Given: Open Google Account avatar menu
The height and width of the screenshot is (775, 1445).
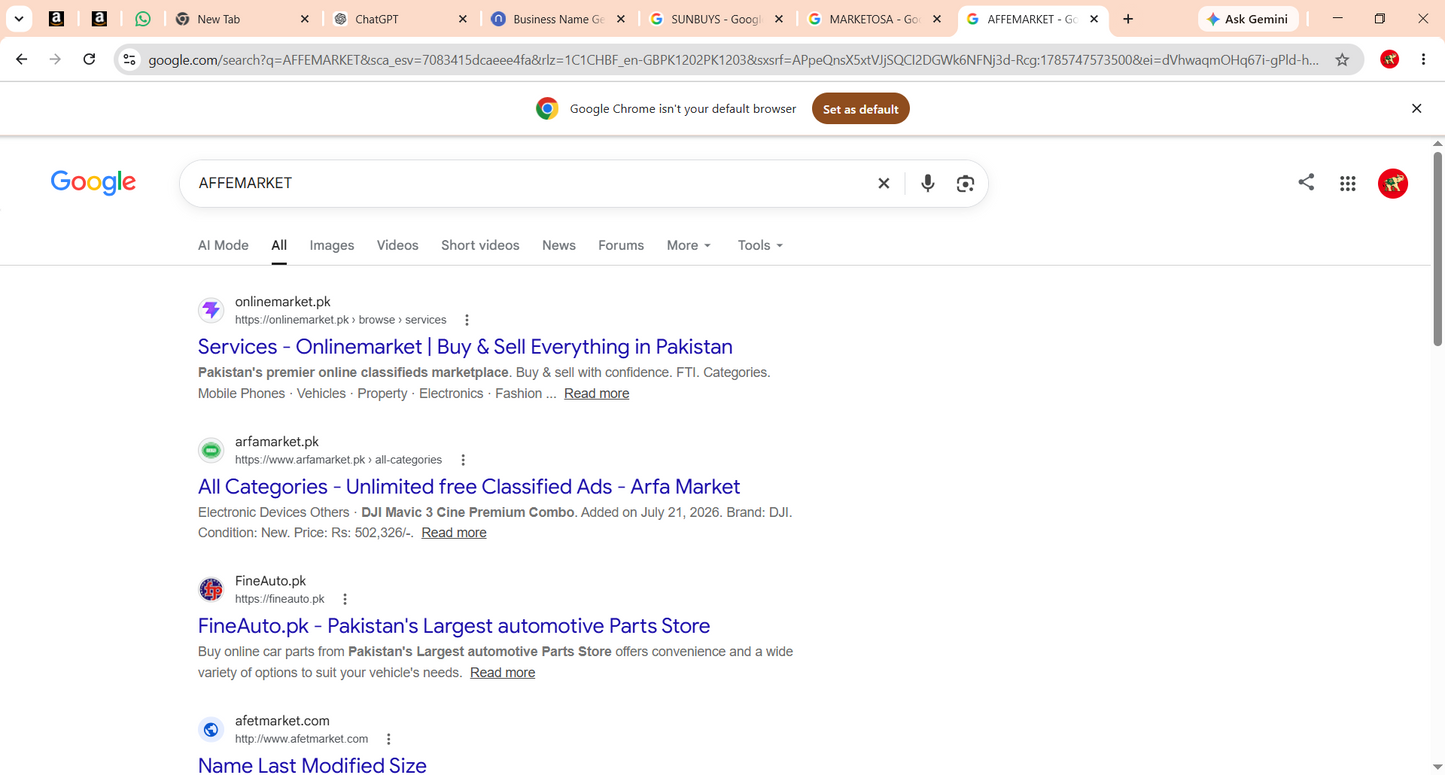Looking at the screenshot, I should coord(1393,183).
